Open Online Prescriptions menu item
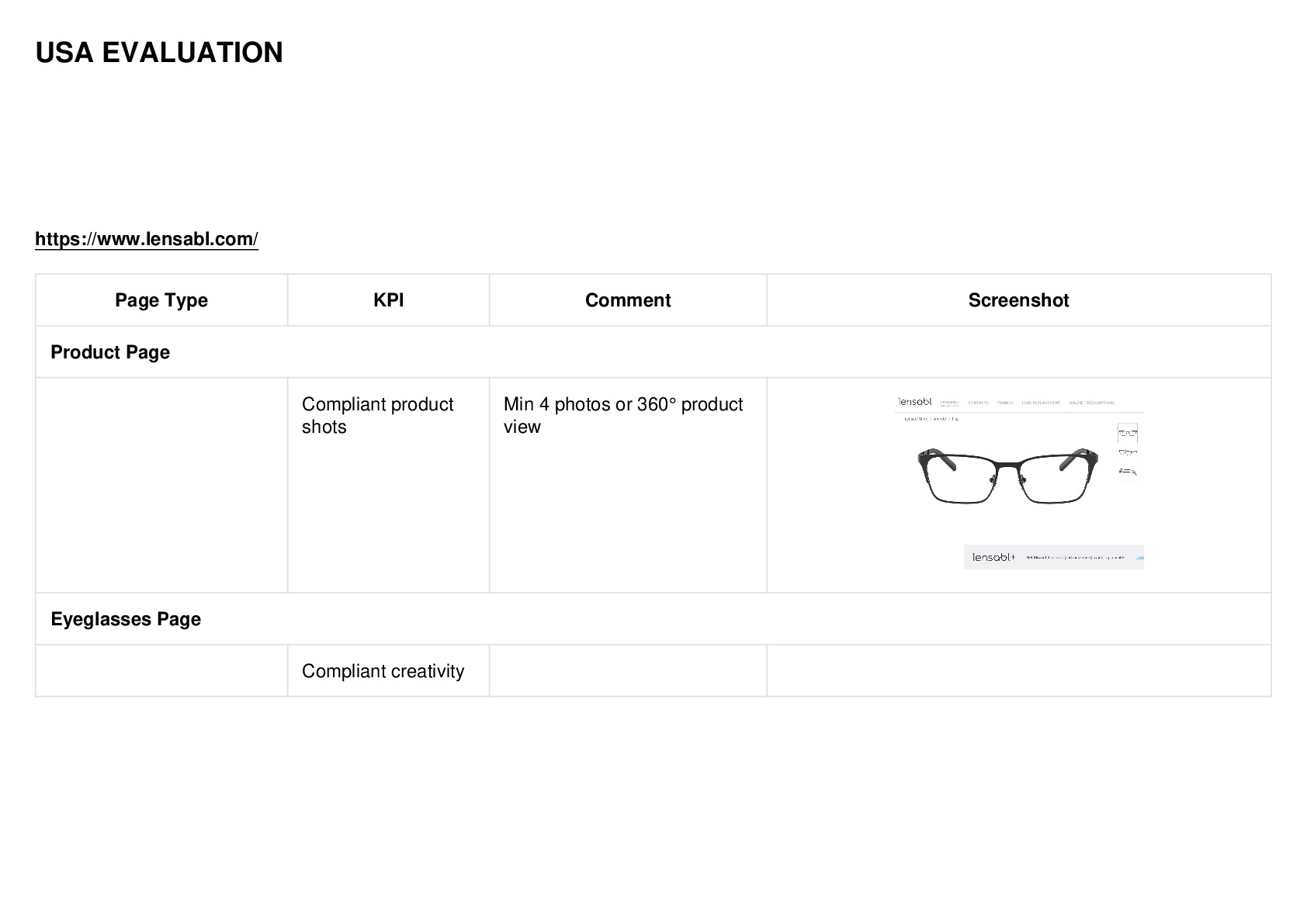1307x924 pixels. point(1092,403)
